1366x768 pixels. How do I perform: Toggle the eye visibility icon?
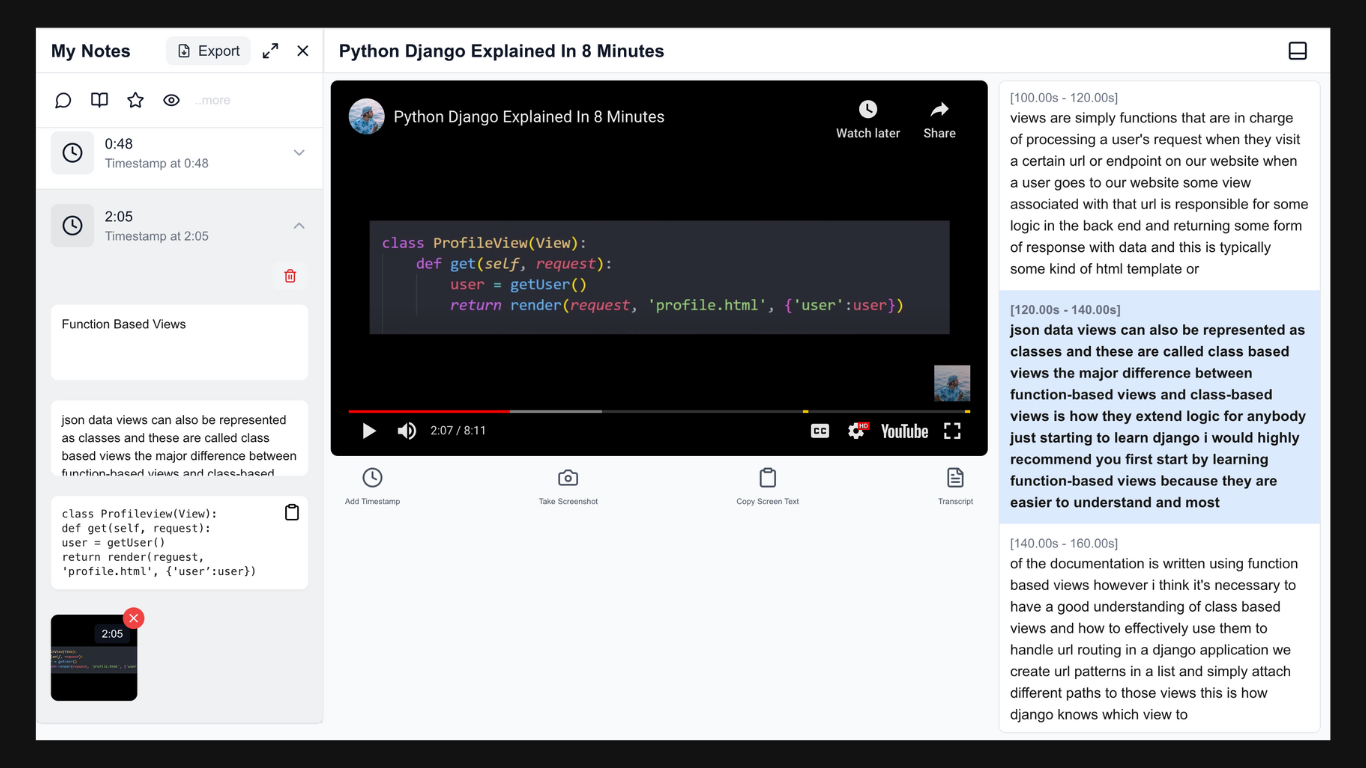click(171, 100)
